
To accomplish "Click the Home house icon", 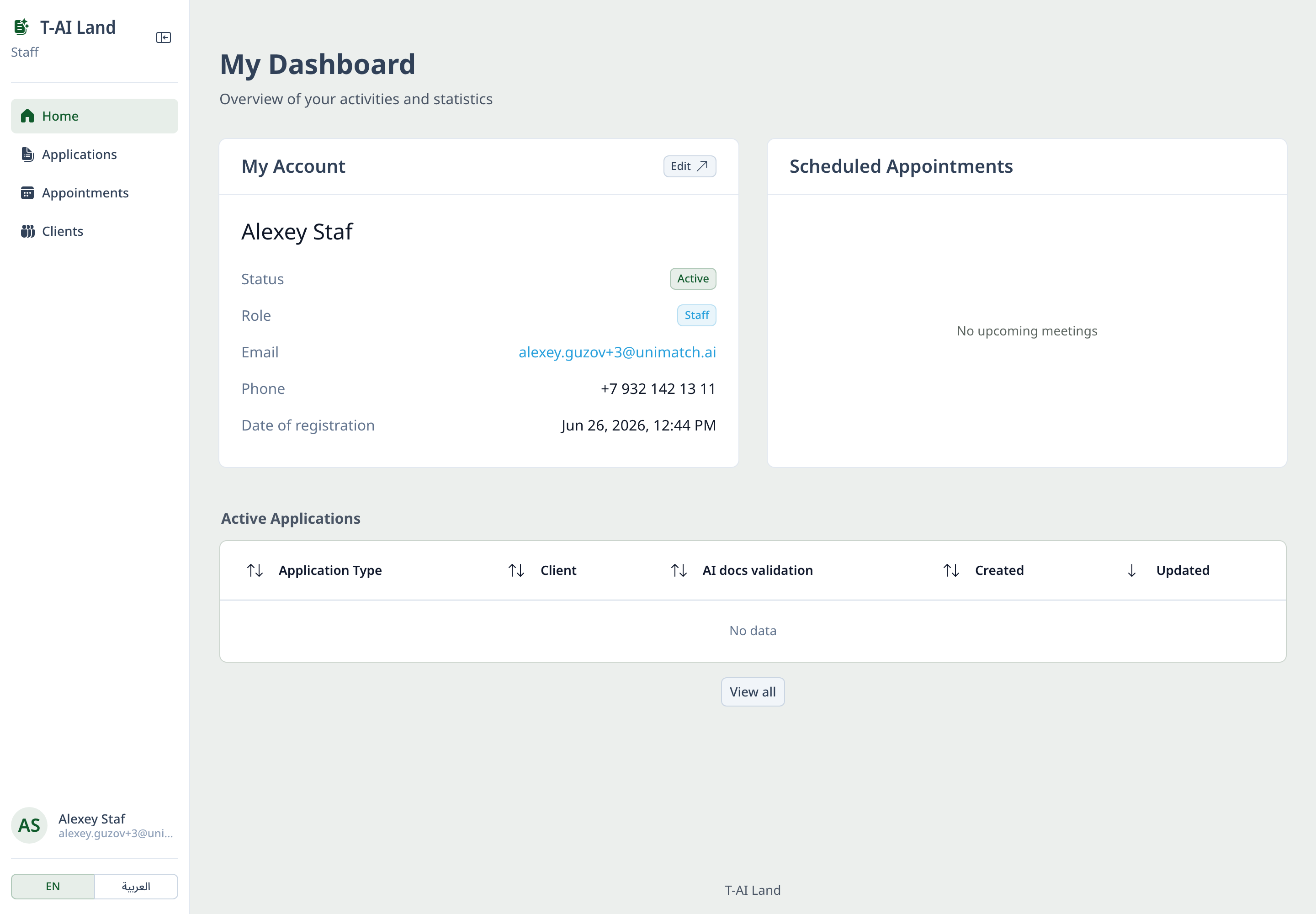I will tap(27, 116).
